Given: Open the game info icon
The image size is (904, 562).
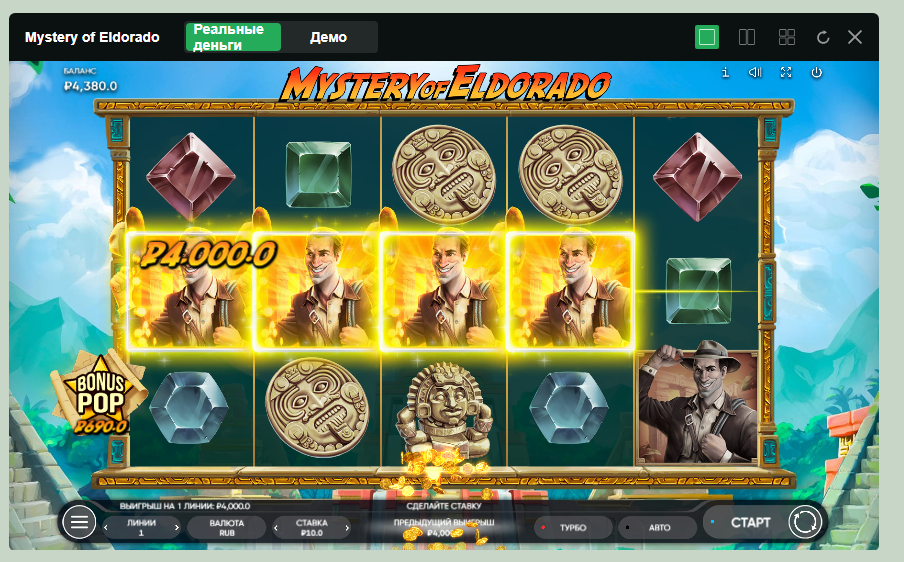Looking at the screenshot, I should (x=725, y=72).
